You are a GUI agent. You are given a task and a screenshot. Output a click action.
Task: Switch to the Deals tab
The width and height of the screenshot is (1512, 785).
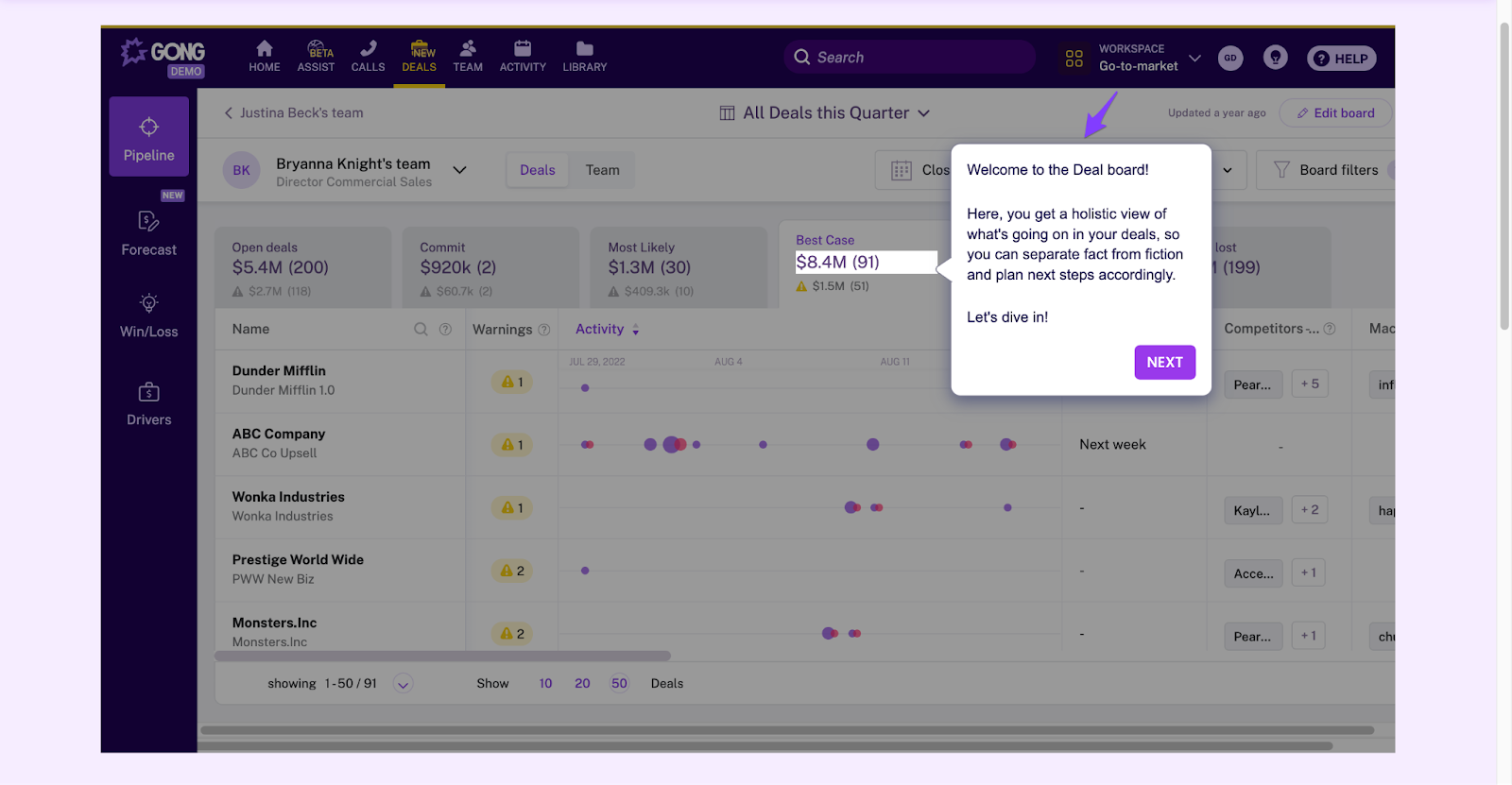(x=538, y=170)
